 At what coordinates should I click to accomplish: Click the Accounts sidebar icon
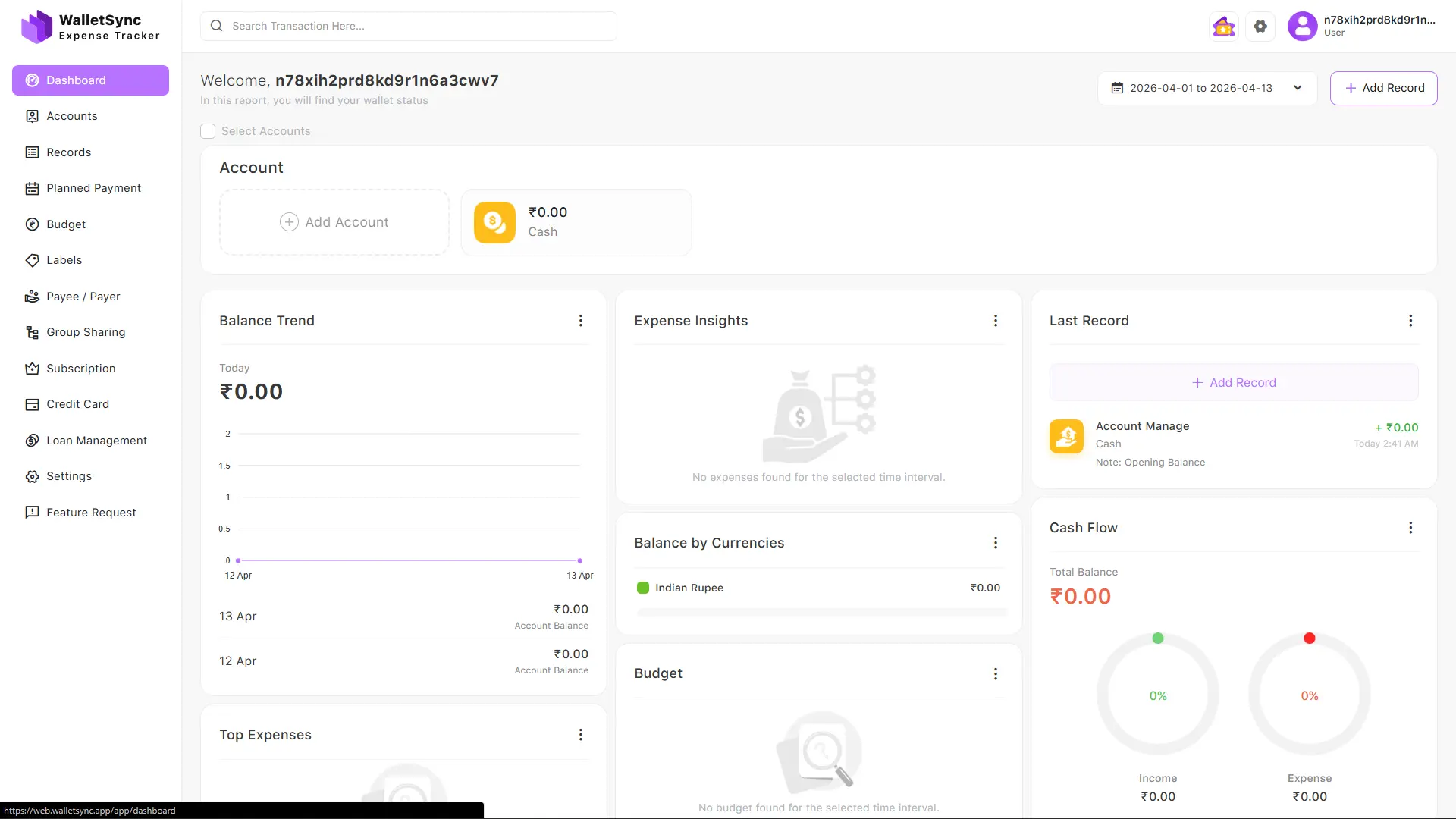(x=32, y=116)
